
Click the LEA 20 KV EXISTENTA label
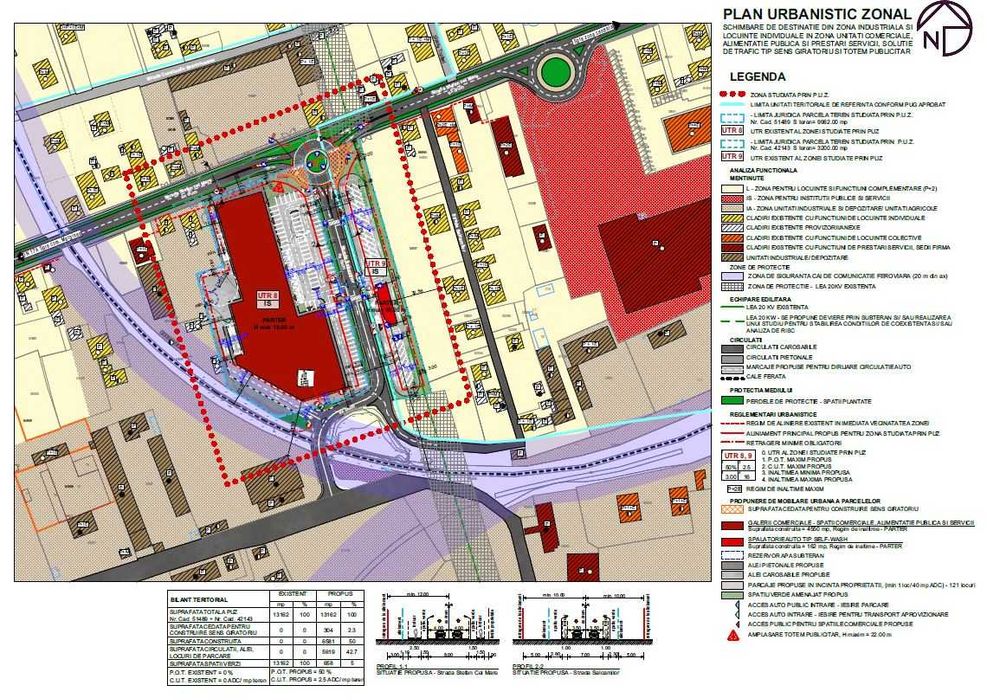(777, 307)
